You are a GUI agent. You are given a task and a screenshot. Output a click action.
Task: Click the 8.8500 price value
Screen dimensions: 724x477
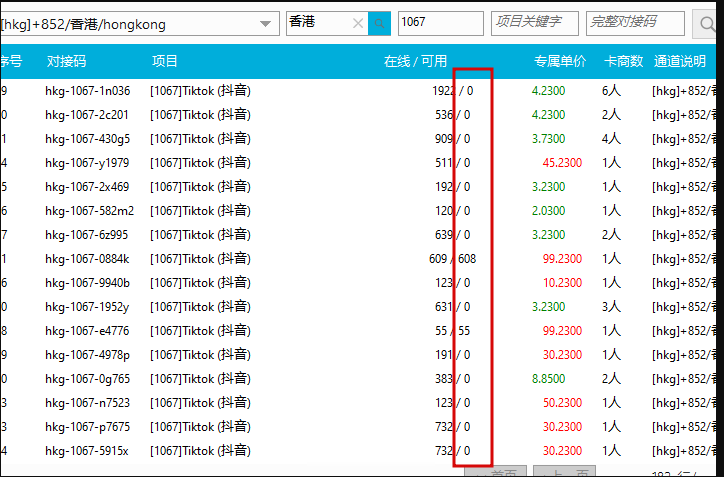click(549, 379)
